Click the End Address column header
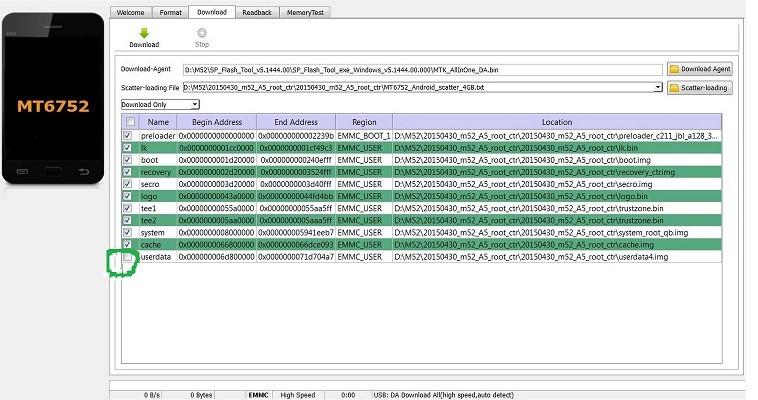 click(296, 122)
